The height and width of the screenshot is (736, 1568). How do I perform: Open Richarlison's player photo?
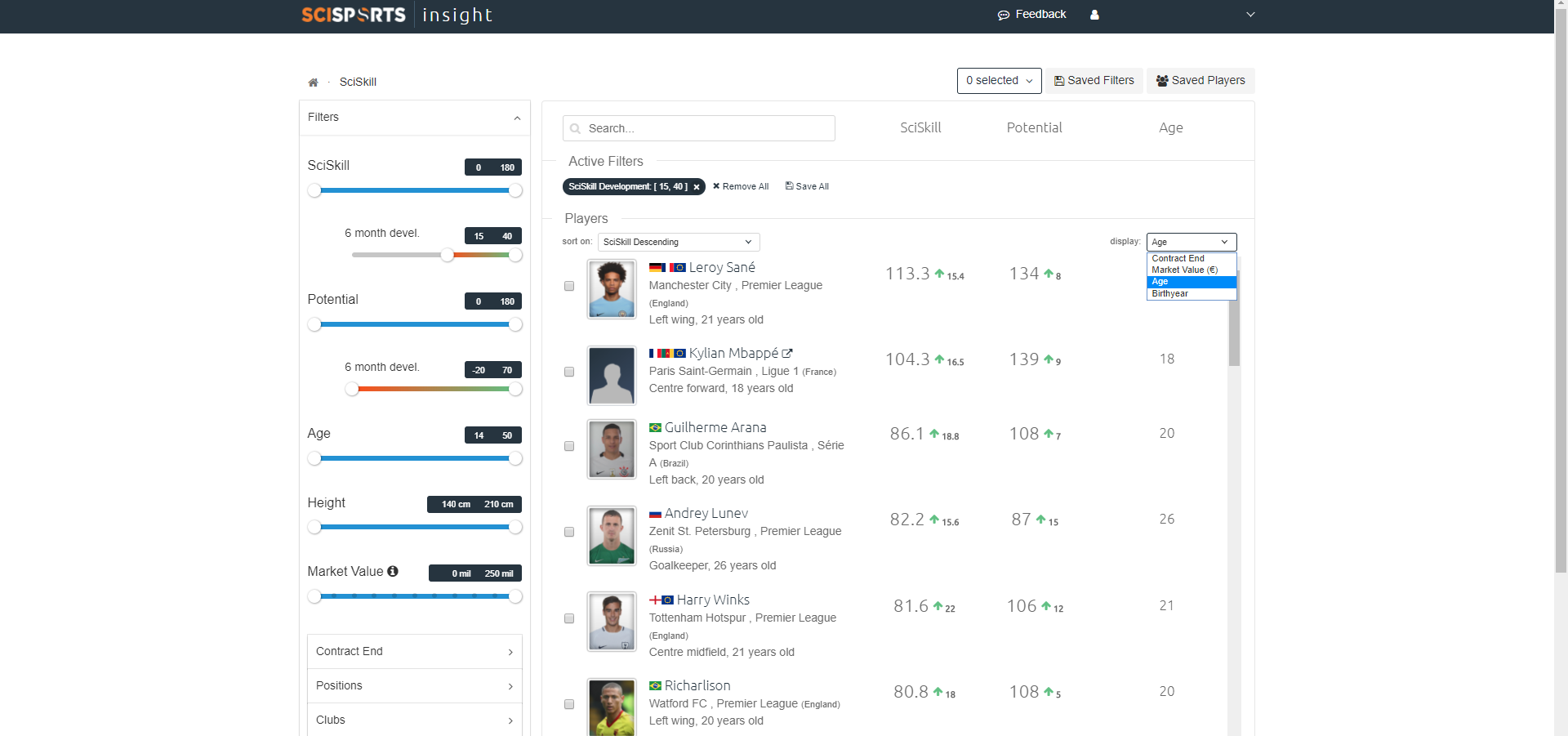pyautogui.click(x=612, y=707)
